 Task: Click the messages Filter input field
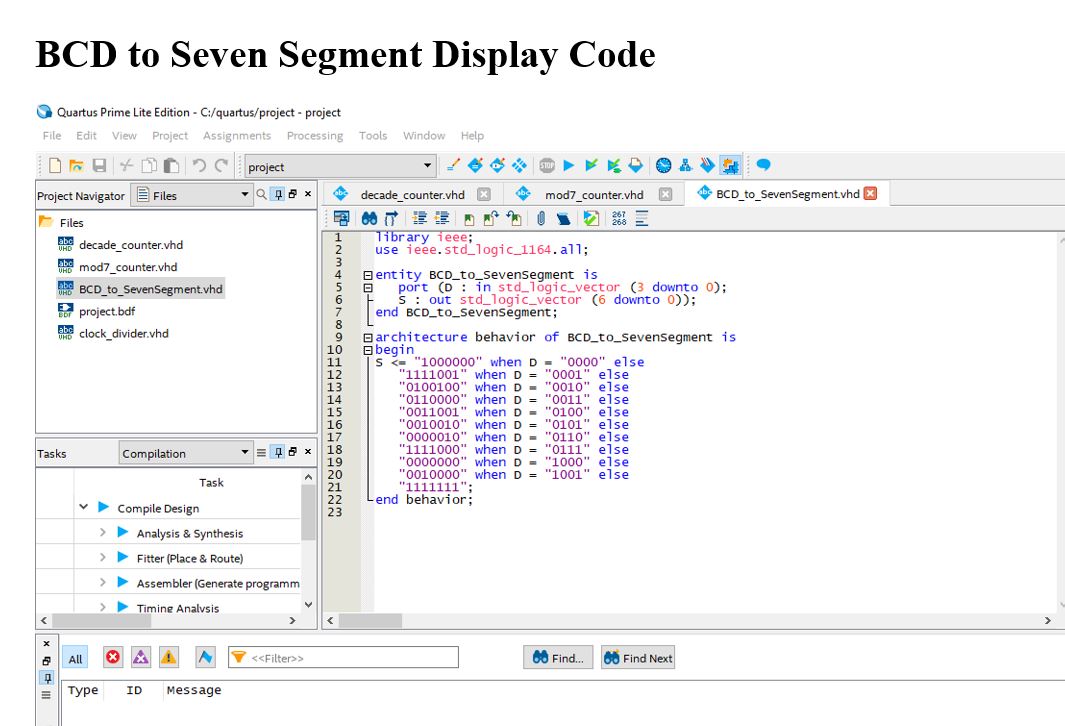pyautogui.click(x=344, y=657)
